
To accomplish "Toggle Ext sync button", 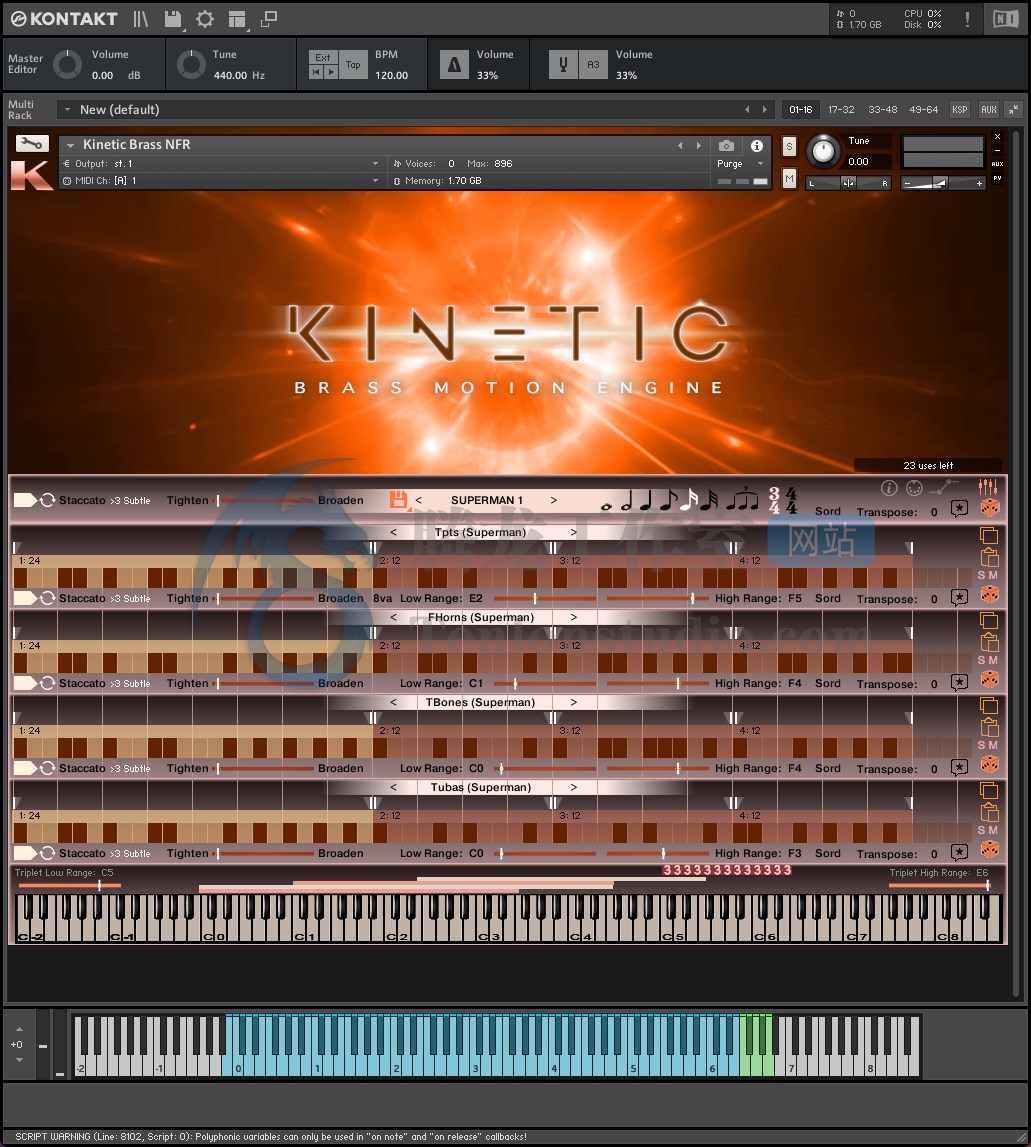I will coord(323,57).
